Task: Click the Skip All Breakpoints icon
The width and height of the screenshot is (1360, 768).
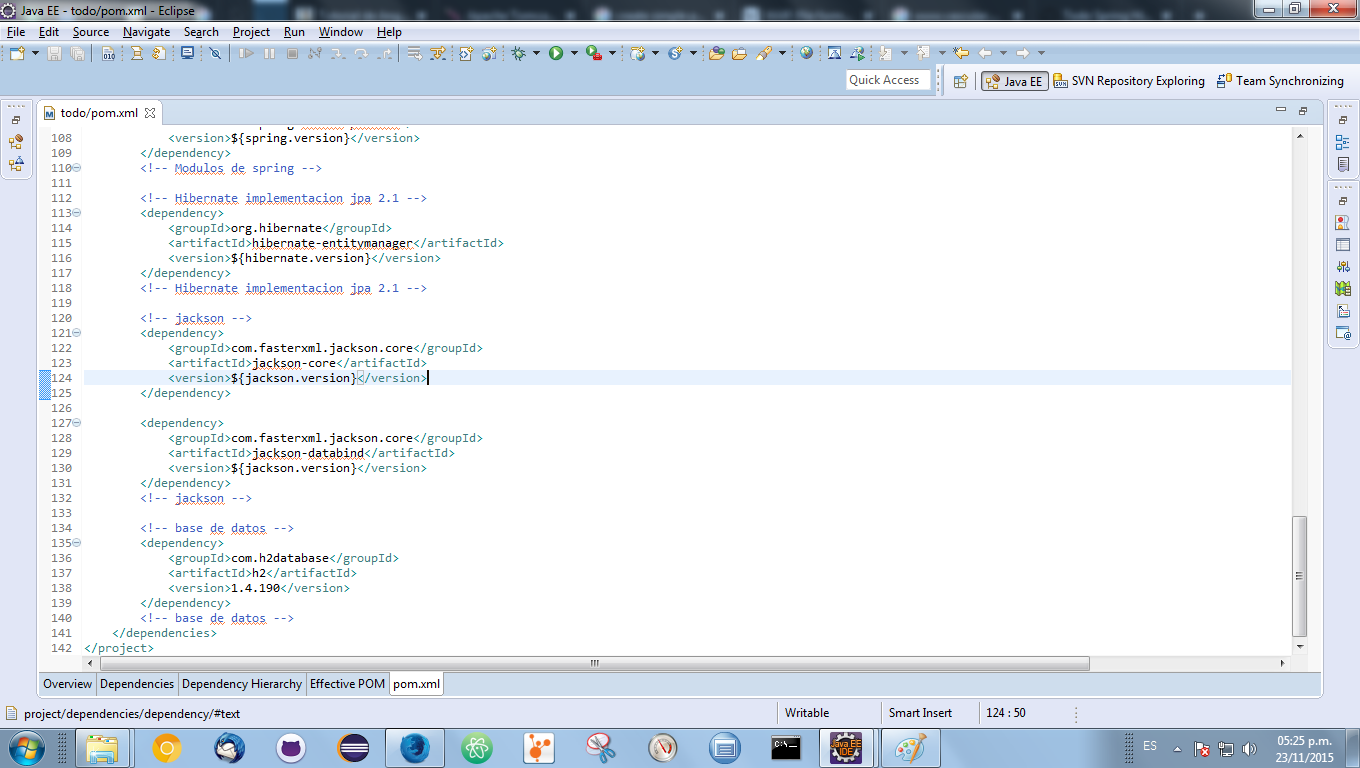Action: 215,53
